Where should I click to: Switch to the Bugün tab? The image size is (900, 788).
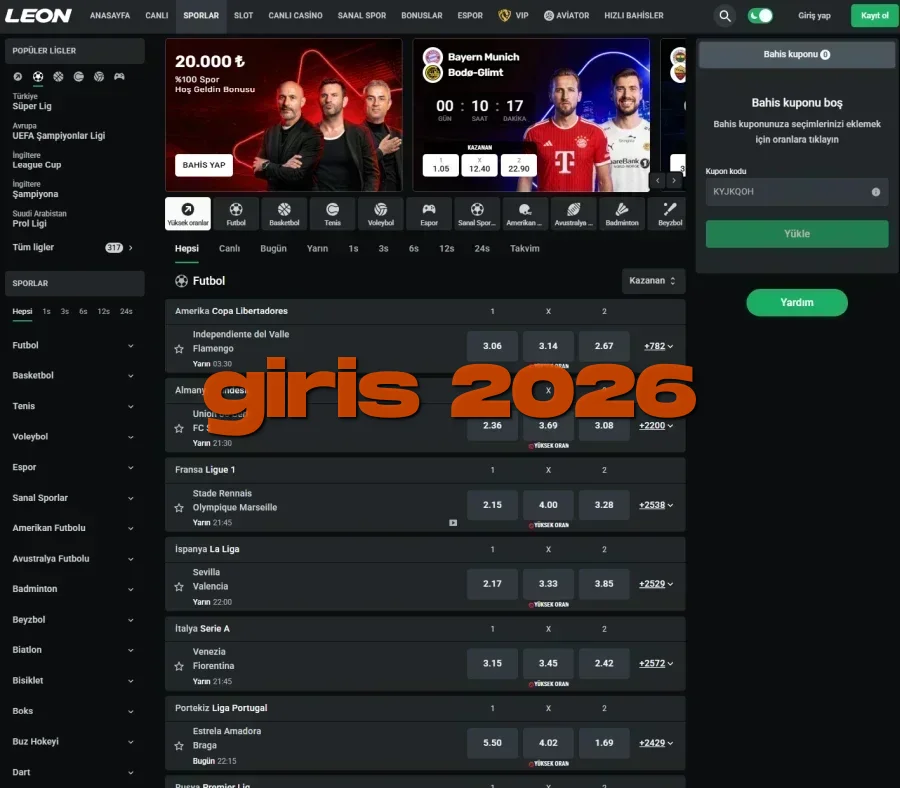[273, 249]
